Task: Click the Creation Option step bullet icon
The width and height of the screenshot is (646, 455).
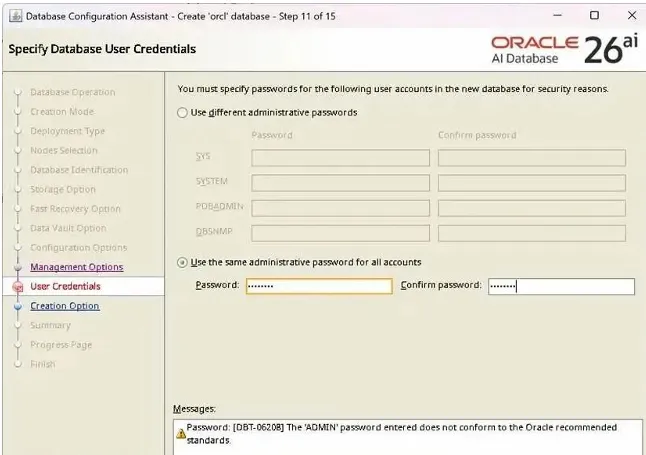Action: point(18,306)
